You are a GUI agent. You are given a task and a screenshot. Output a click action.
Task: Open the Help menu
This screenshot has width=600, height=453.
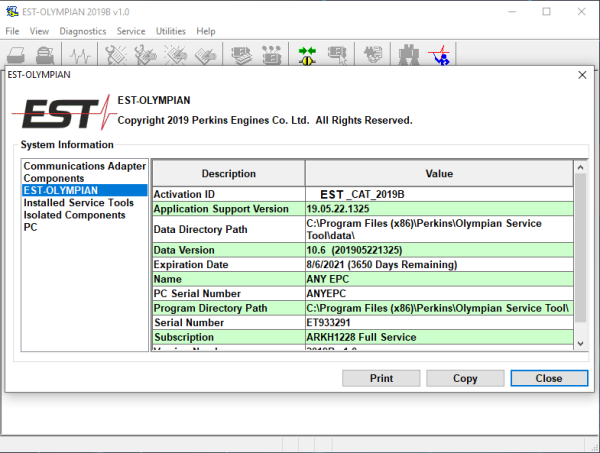pos(206,31)
